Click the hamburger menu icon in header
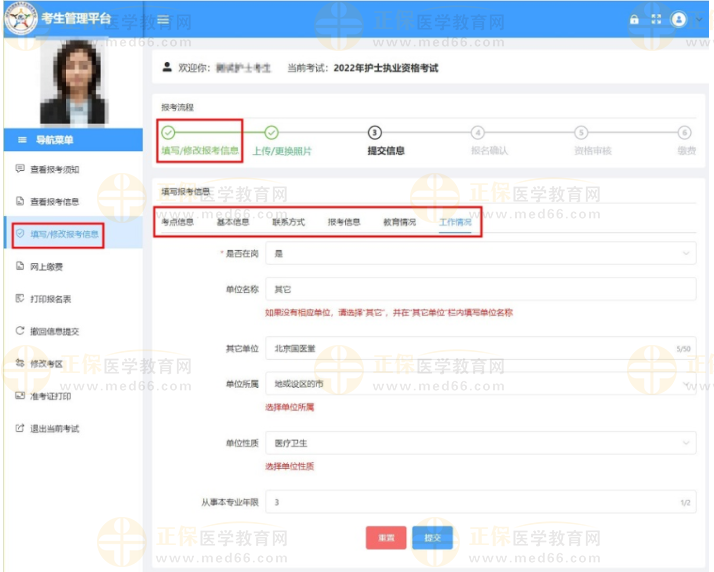Image resolution: width=714 pixels, height=572 pixels. 163,20
